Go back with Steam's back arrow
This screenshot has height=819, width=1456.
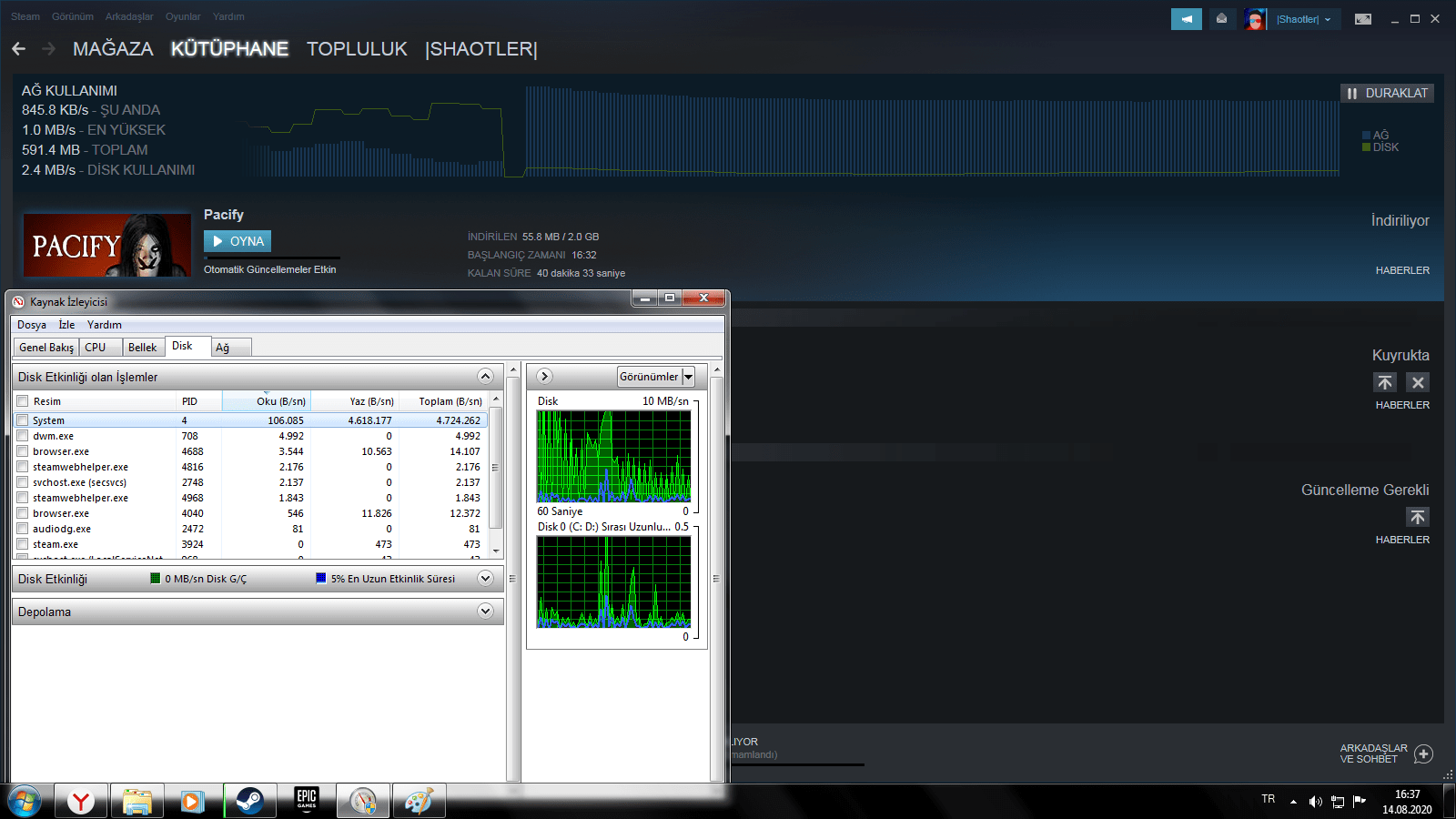pyautogui.click(x=19, y=48)
